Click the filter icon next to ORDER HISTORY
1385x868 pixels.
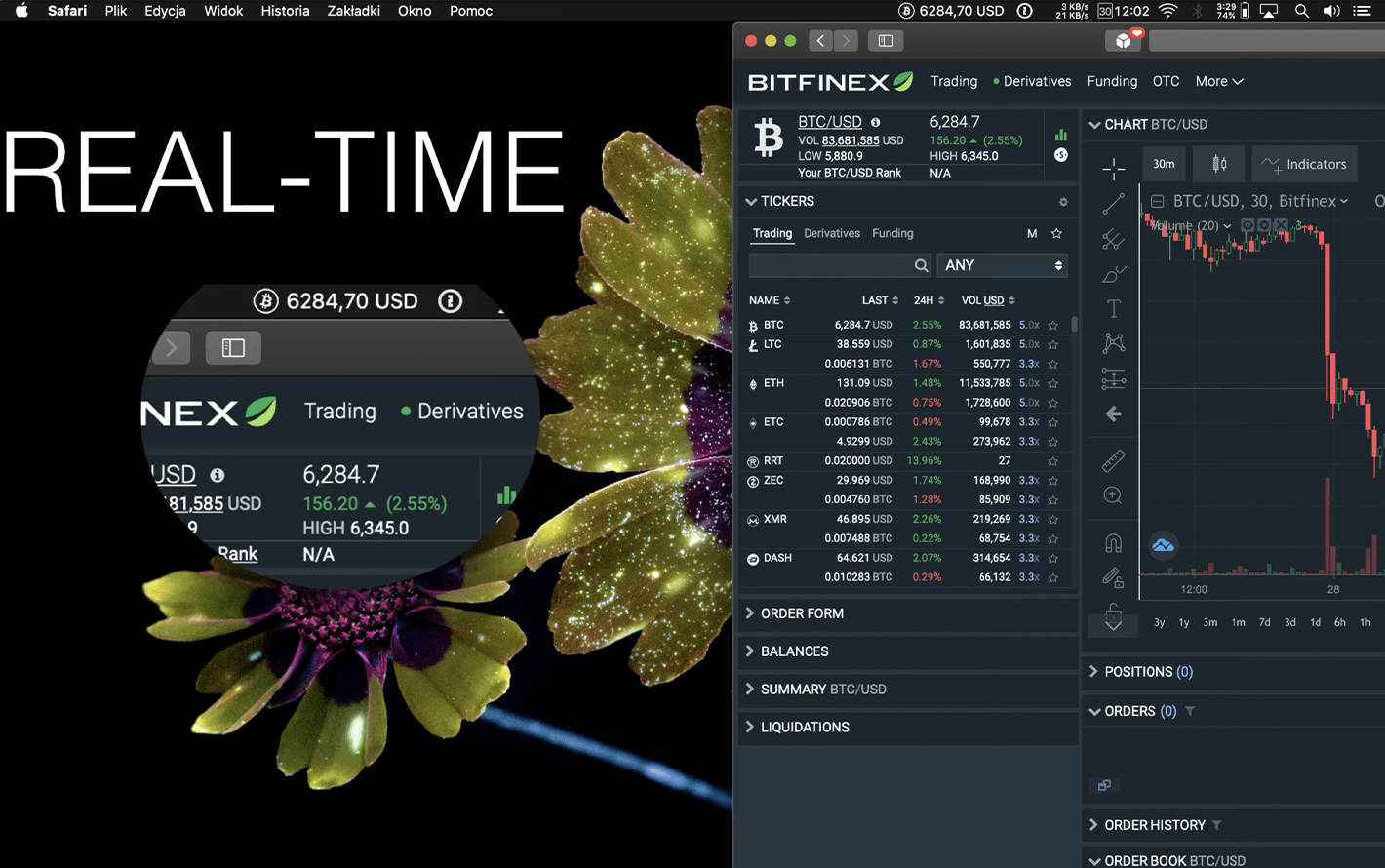1216,825
